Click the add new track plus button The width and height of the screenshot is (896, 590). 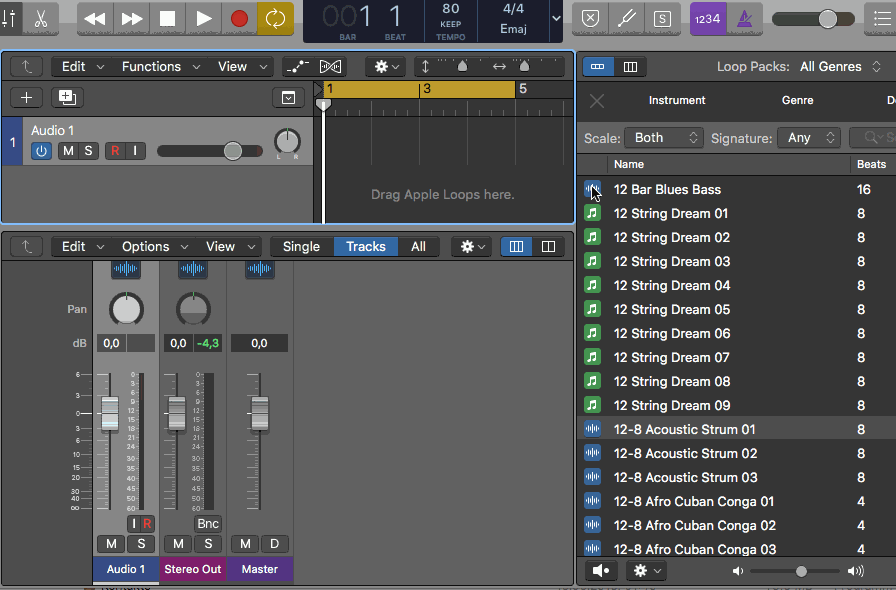[x=26, y=98]
